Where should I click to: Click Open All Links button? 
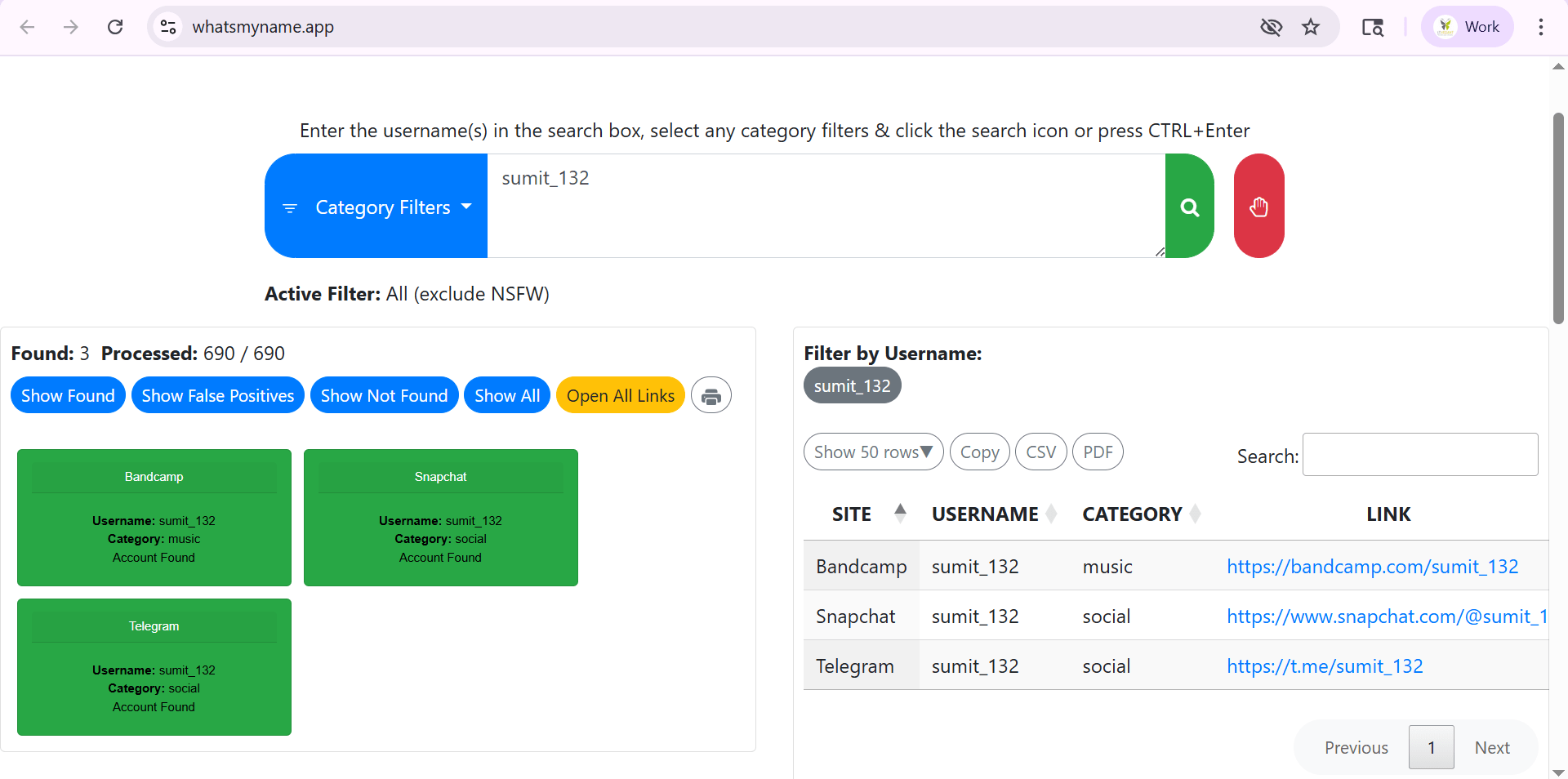(x=621, y=395)
